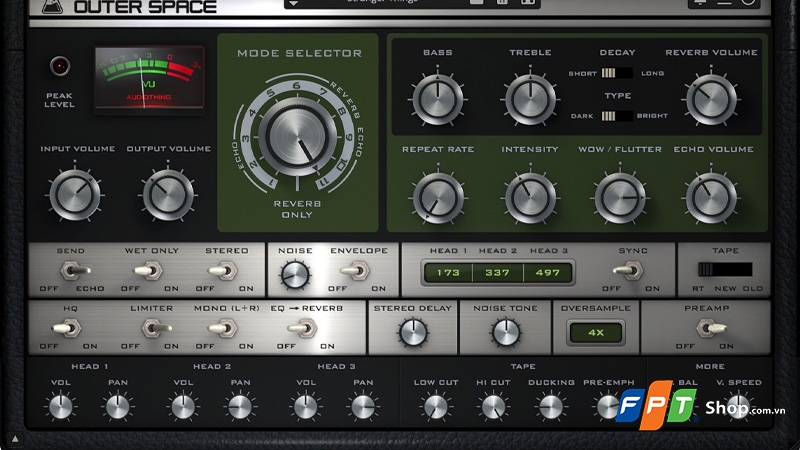800x450 pixels.
Task: Click the Head 1 Vol knob
Action: 61,407
